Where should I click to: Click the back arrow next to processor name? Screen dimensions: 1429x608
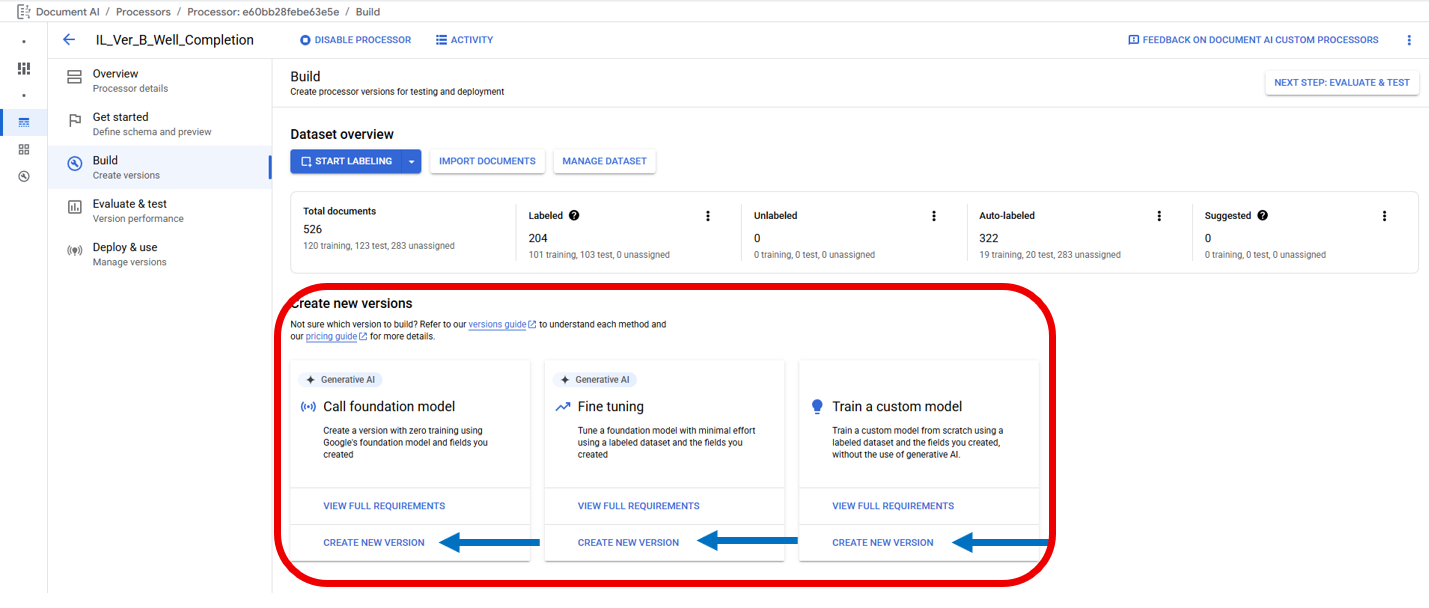69,40
